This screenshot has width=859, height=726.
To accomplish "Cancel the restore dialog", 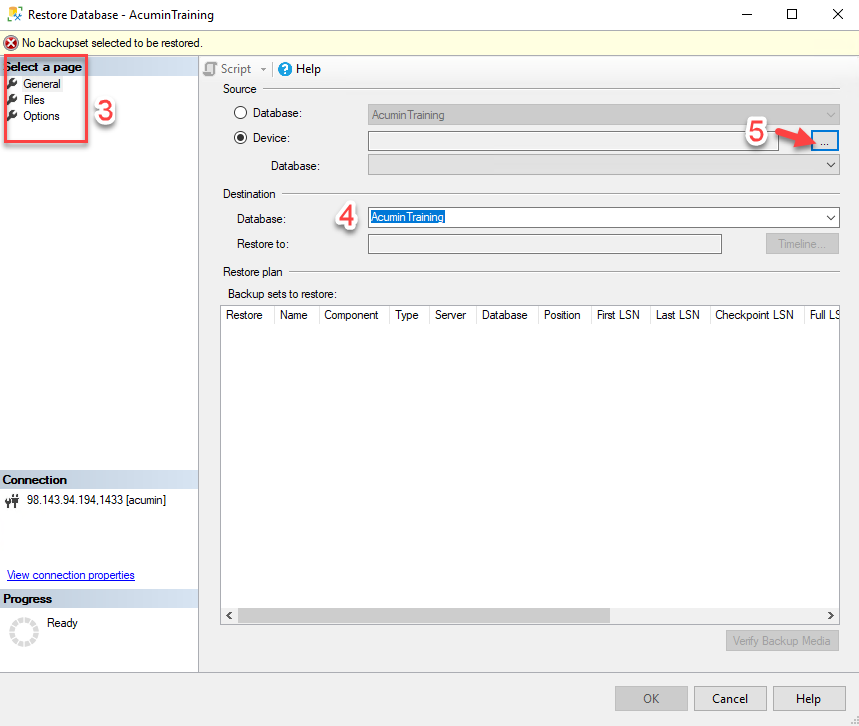I will (x=730, y=699).
